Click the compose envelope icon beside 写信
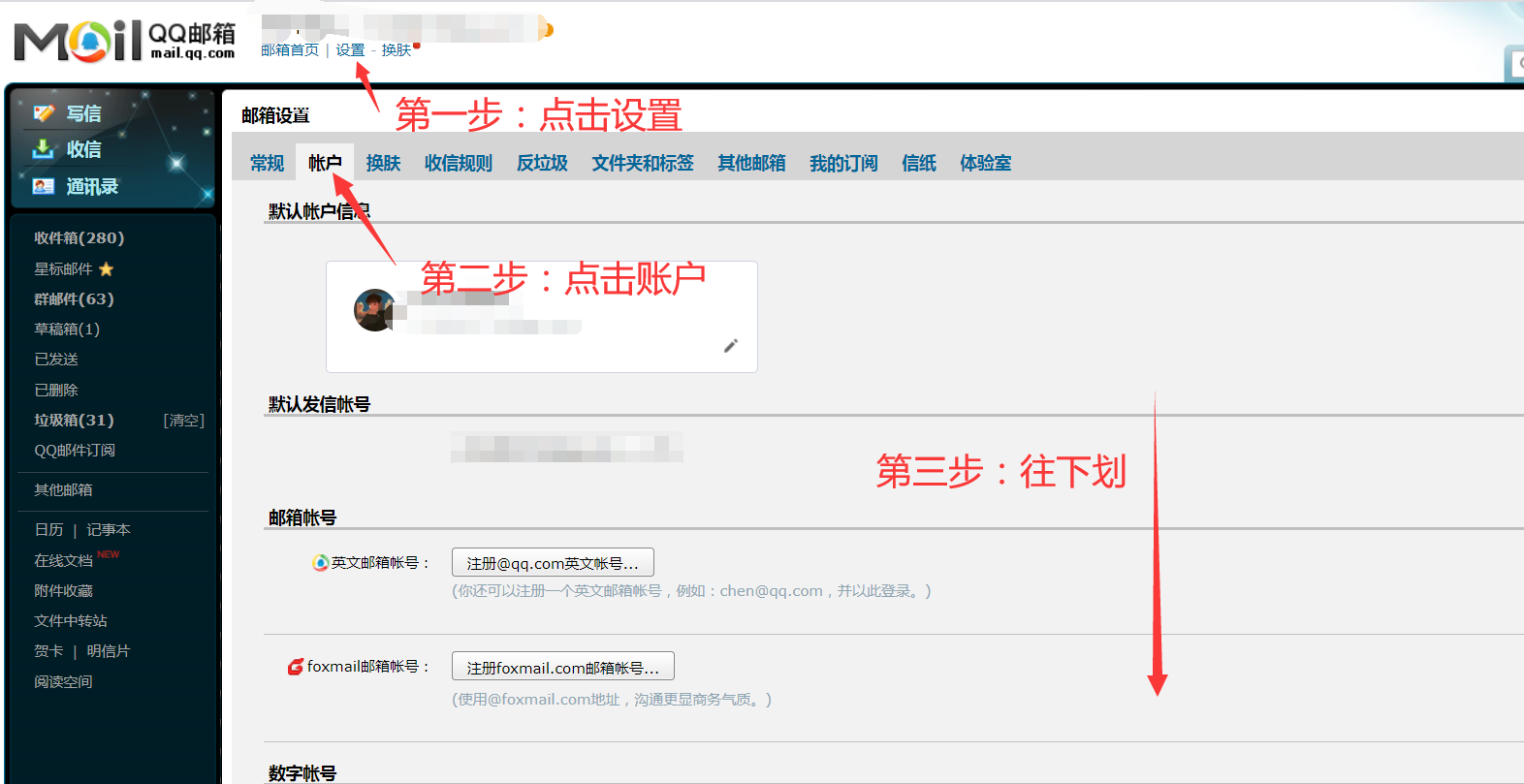 point(44,113)
